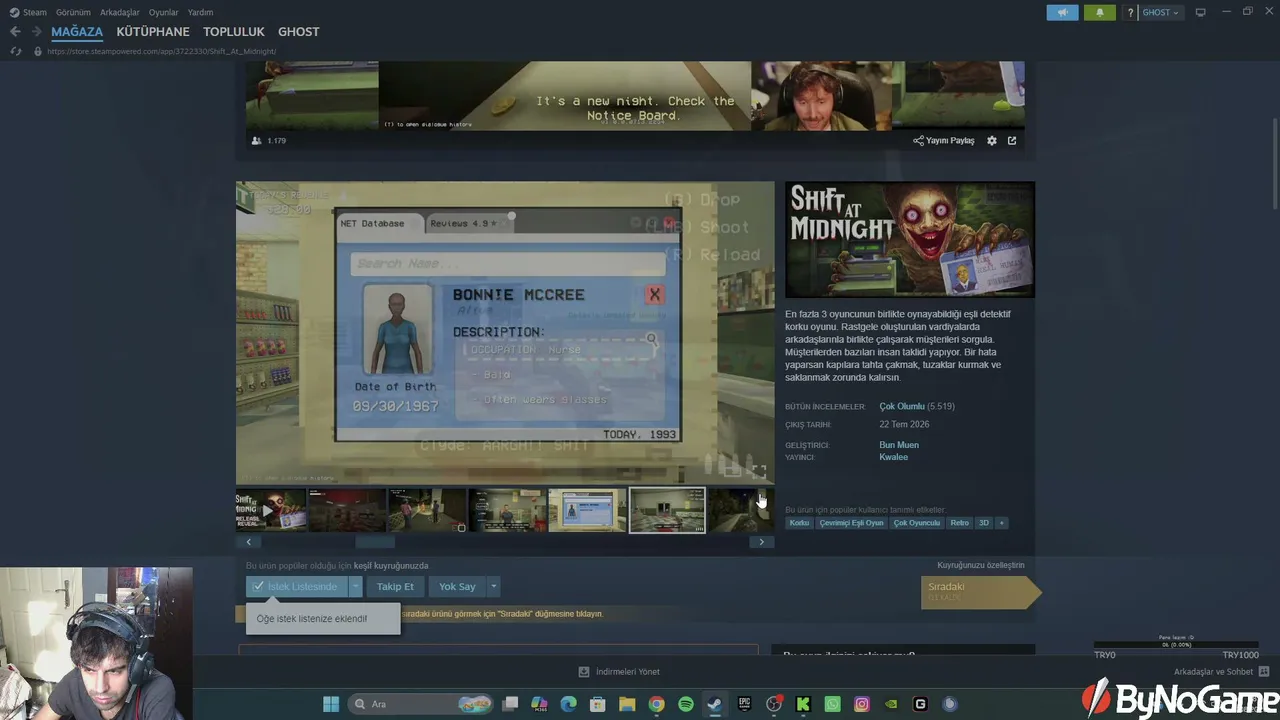Open the Yardım menu

(x=200, y=12)
